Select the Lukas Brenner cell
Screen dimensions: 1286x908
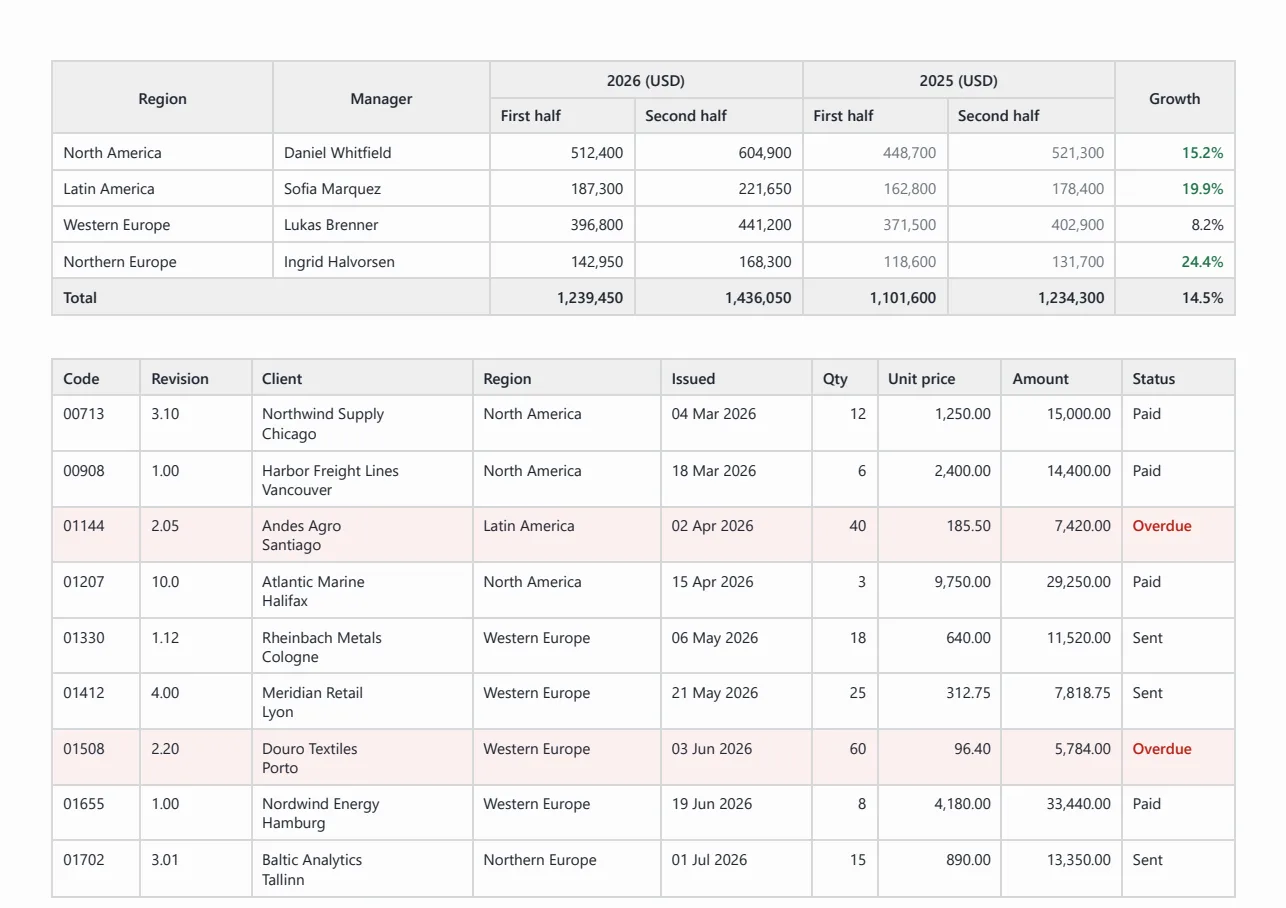pos(381,224)
